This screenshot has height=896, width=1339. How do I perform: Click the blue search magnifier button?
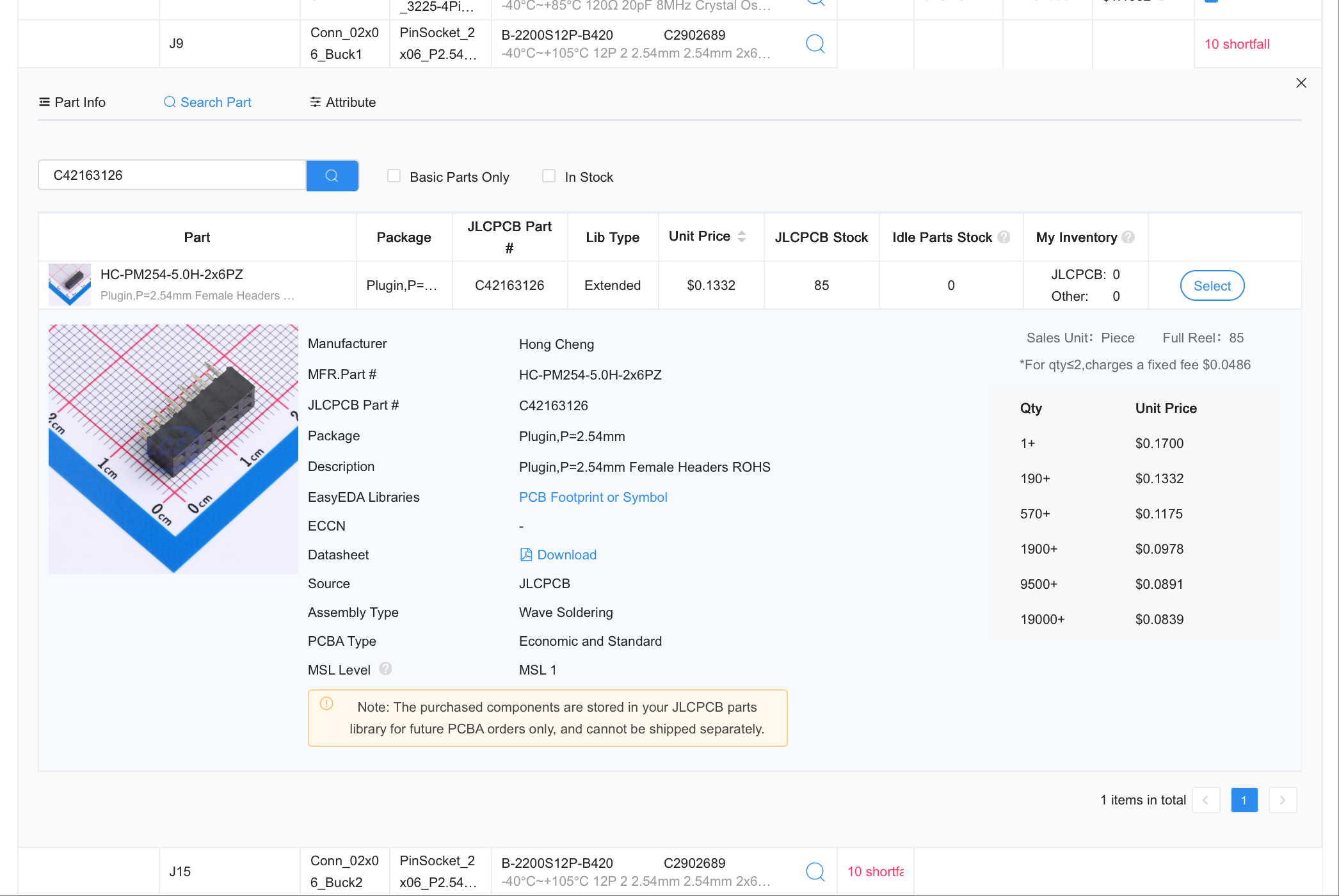332,175
